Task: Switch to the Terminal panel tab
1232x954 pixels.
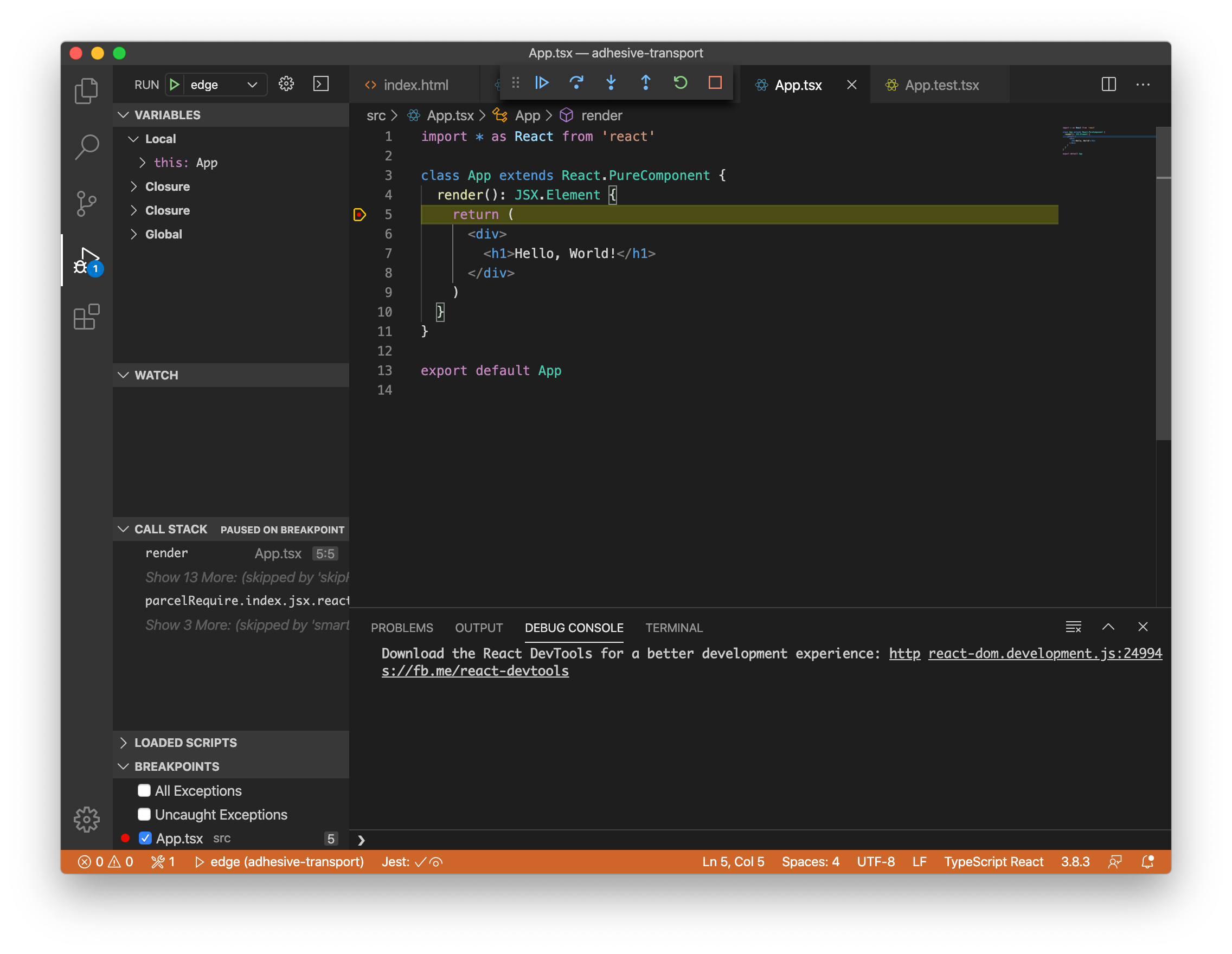Action: (673, 628)
